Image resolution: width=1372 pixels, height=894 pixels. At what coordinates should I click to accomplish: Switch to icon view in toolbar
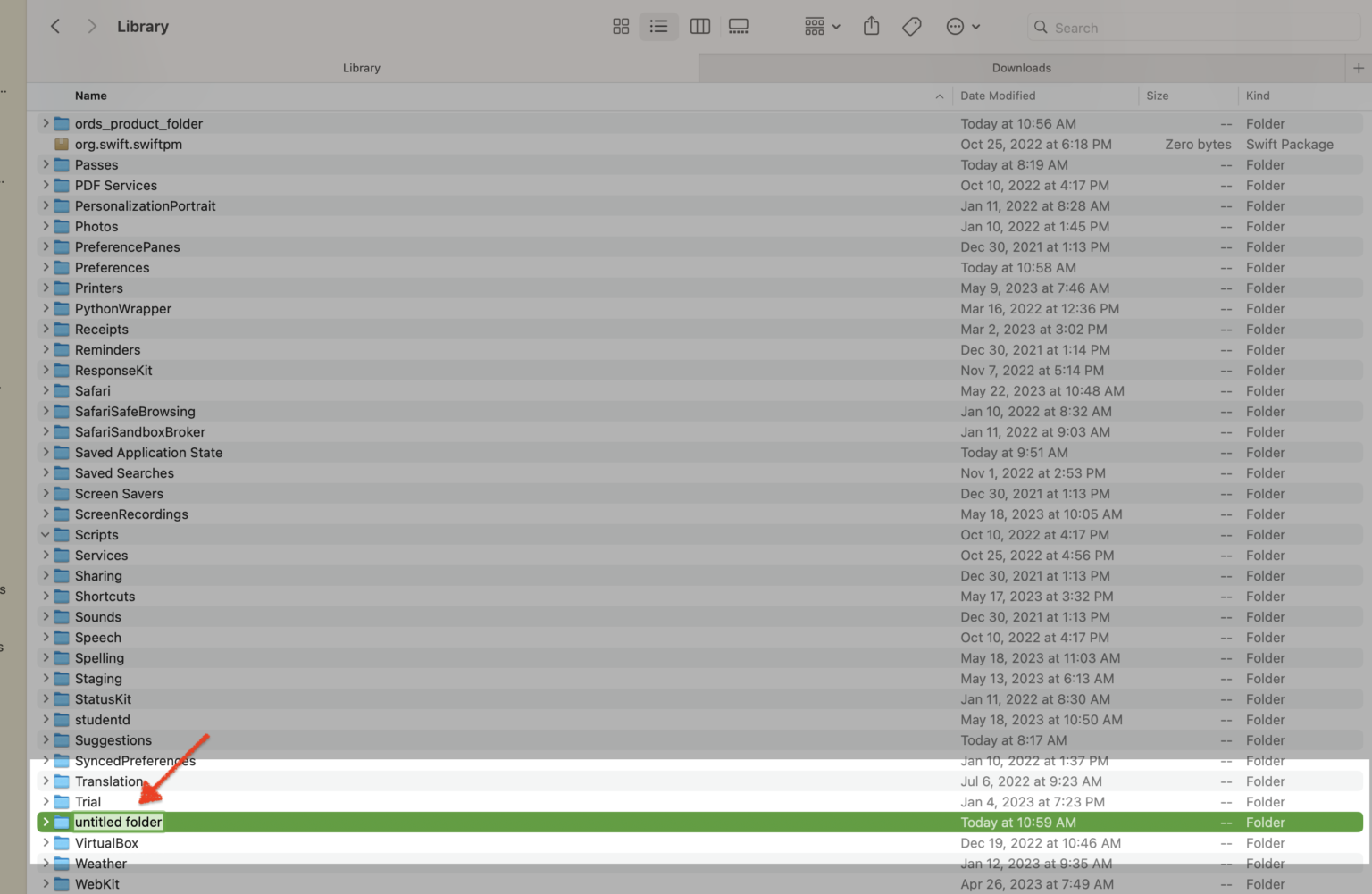pyautogui.click(x=621, y=27)
